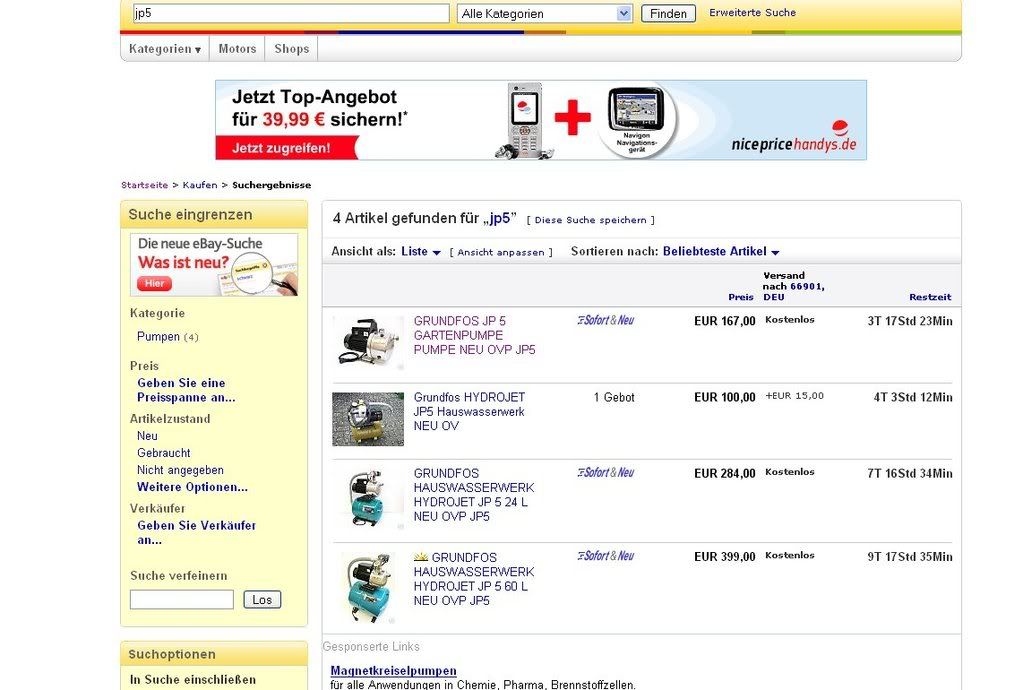The height and width of the screenshot is (690, 1023).
Task: Filter by Gebraucht condition
Action: pyautogui.click(x=164, y=453)
